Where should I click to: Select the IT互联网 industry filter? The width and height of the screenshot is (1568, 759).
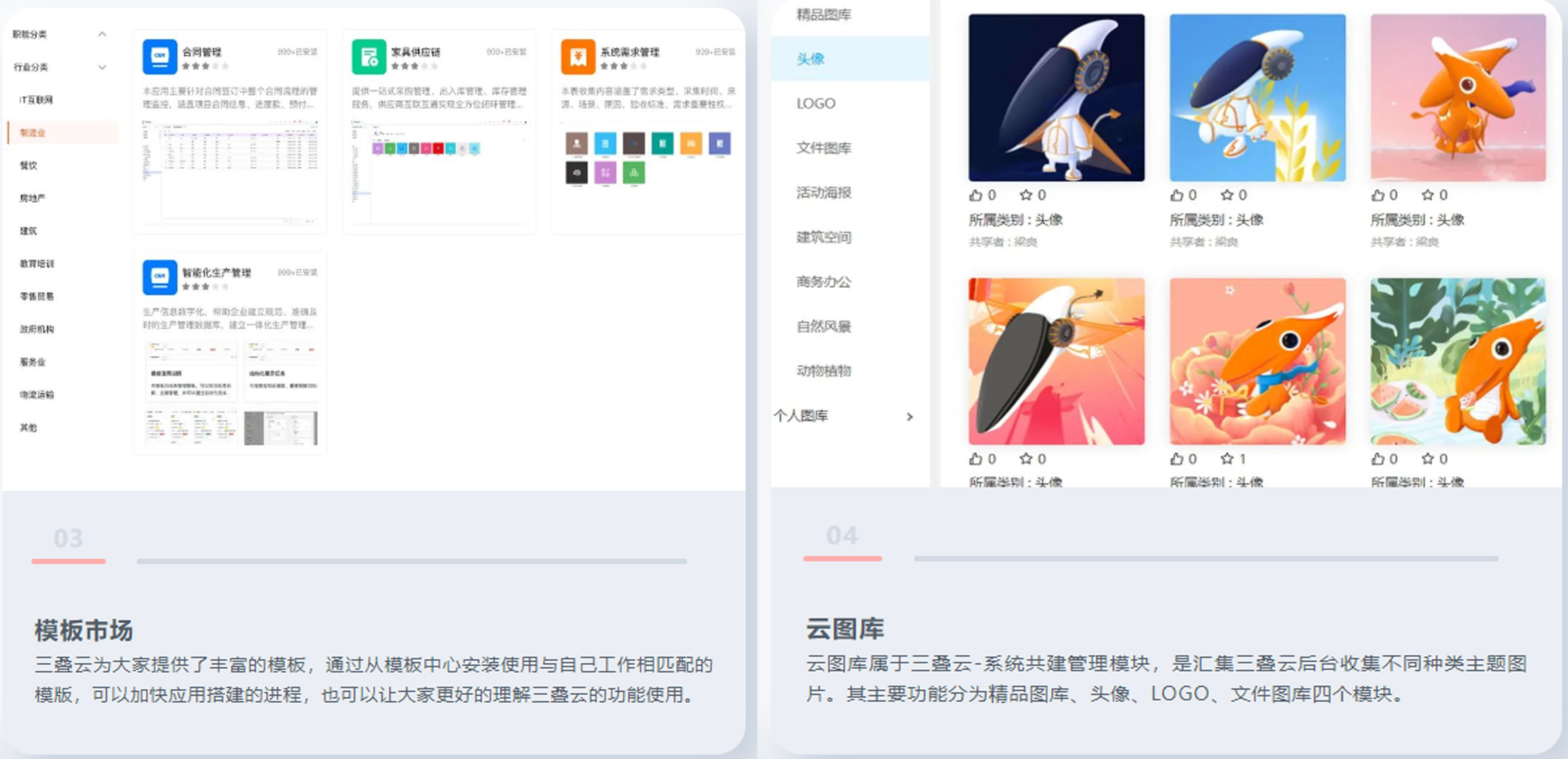point(36,100)
